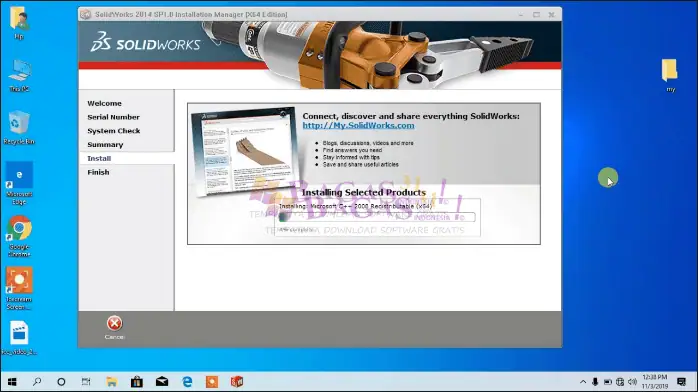698x392 pixels.
Task: Open Icecream Screen Recorder desktop icon
Action: (x=19, y=288)
